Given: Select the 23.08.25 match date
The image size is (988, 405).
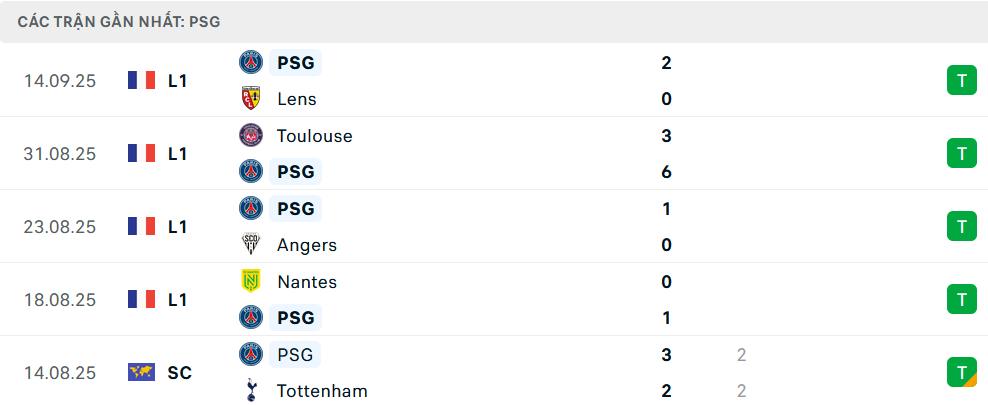Looking at the screenshot, I should tap(60, 227).
